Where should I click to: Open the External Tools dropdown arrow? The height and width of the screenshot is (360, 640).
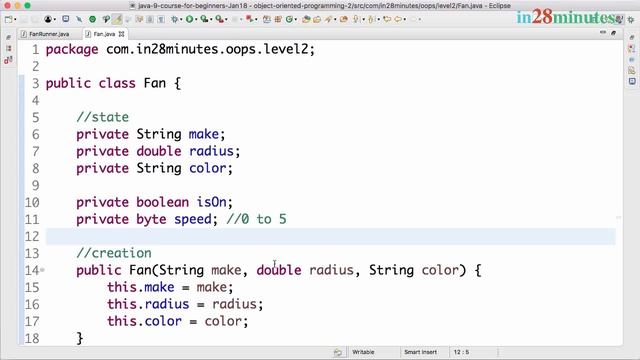click(226, 20)
